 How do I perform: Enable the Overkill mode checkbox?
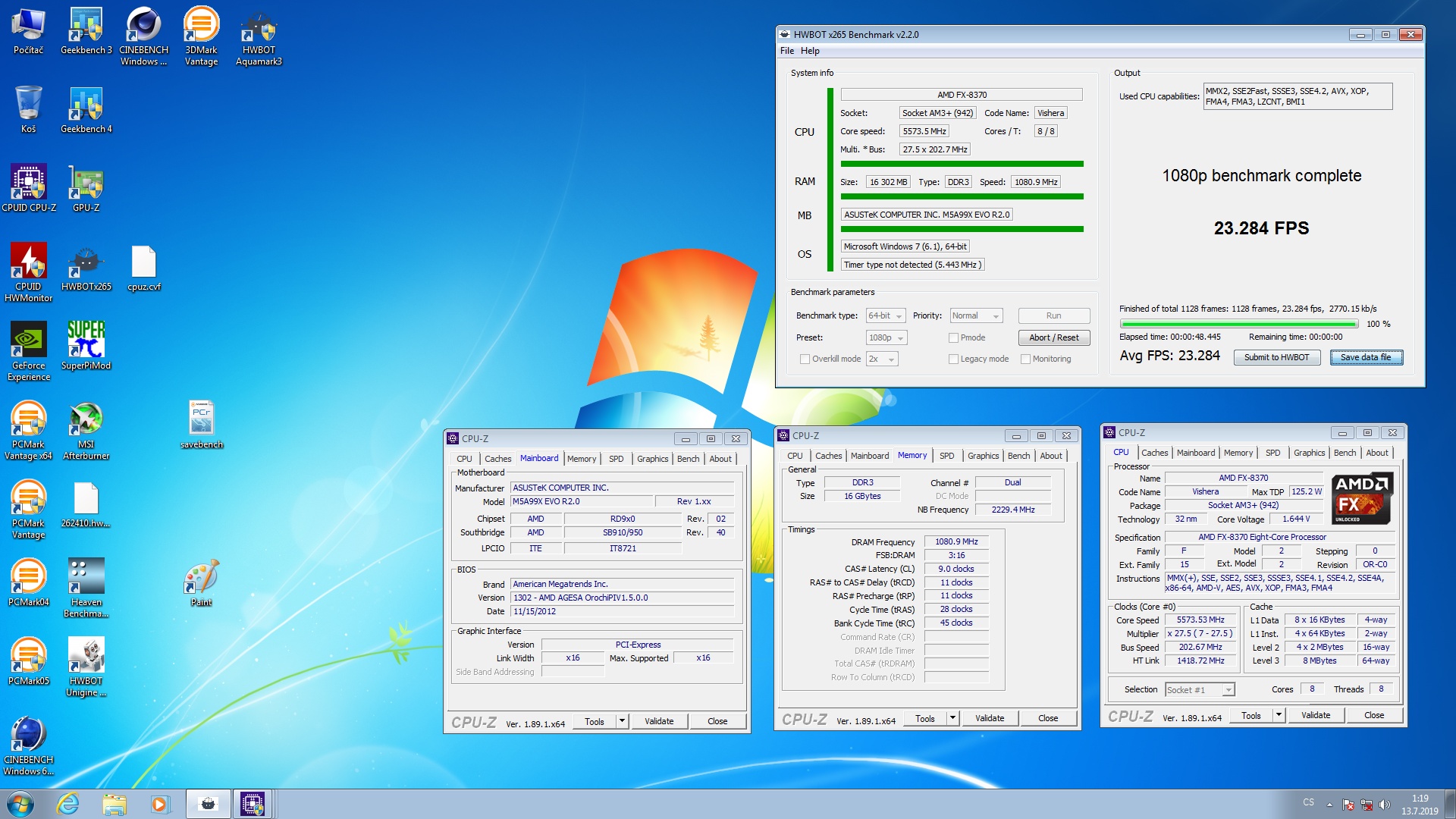click(805, 359)
